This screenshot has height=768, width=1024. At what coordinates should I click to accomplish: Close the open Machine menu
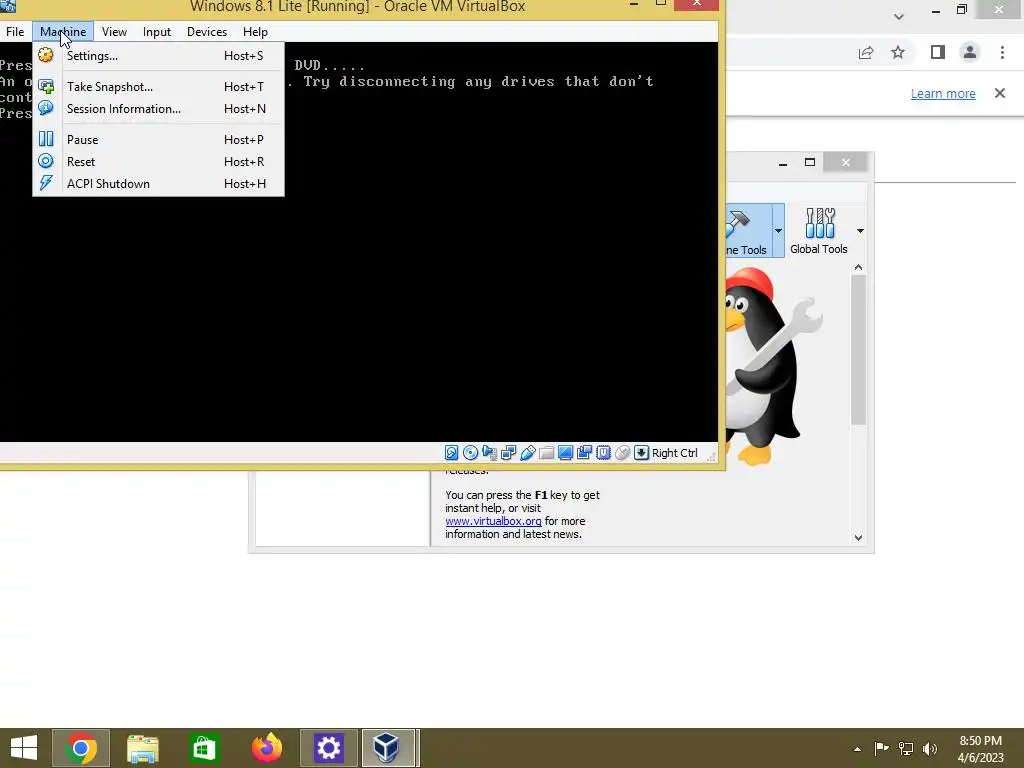pos(63,31)
